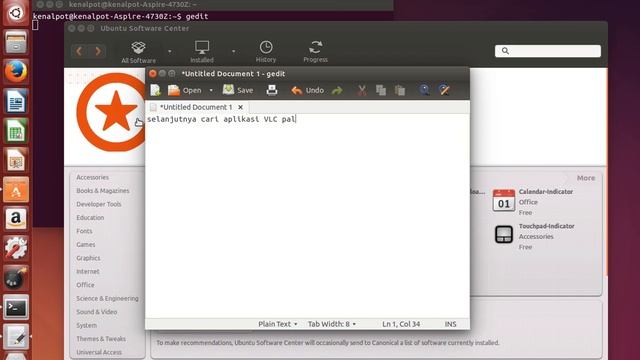
Task: Open Find and Replace icon in gedit
Action: [444, 90]
